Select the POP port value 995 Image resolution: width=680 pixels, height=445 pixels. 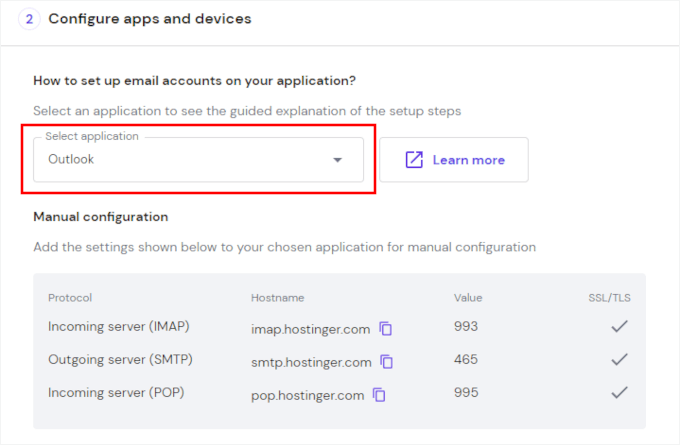(466, 394)
